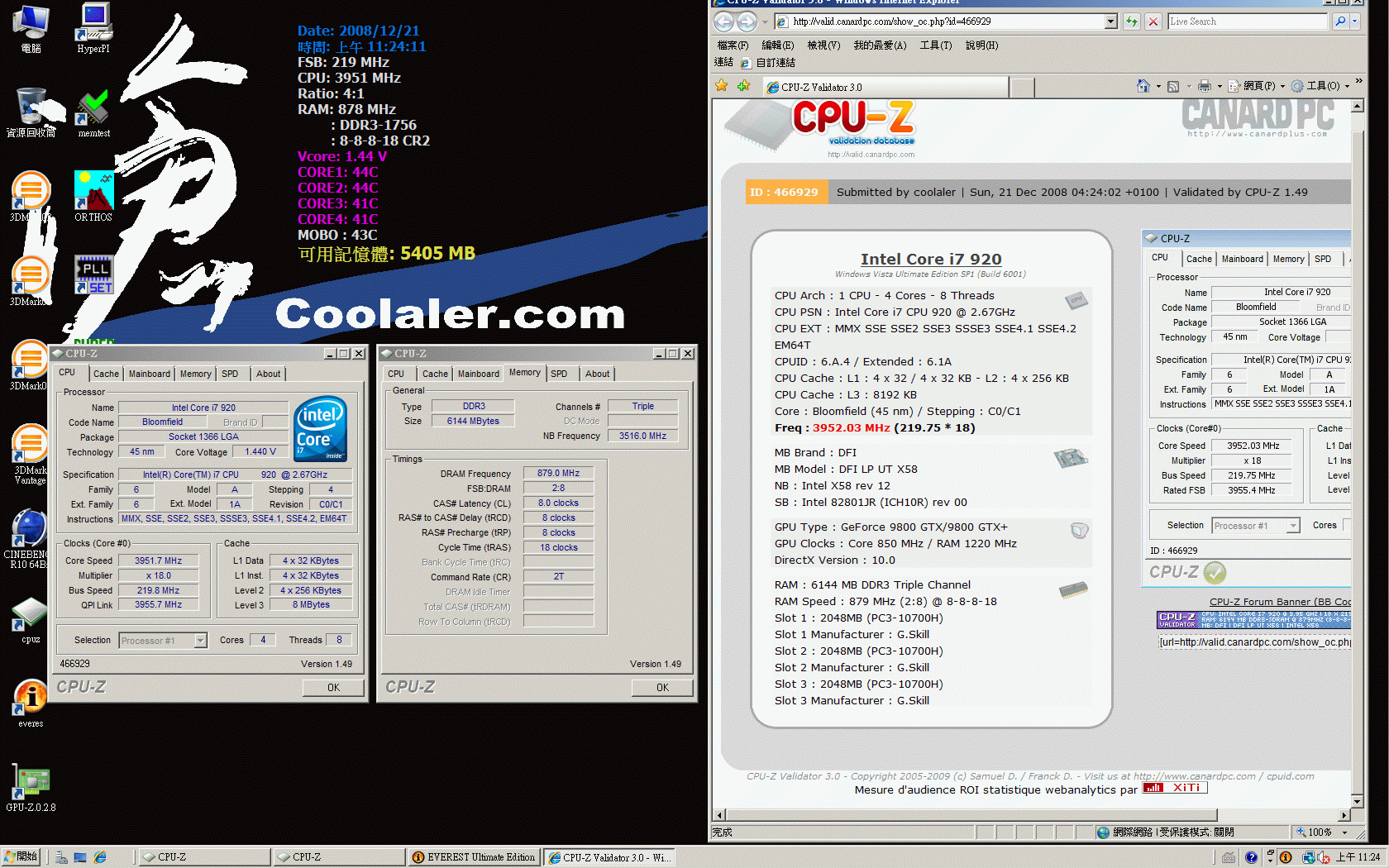Click the Feeds RSS toolbar icon
Screen dimensions: 1389x868
(x=1172, y=86)
